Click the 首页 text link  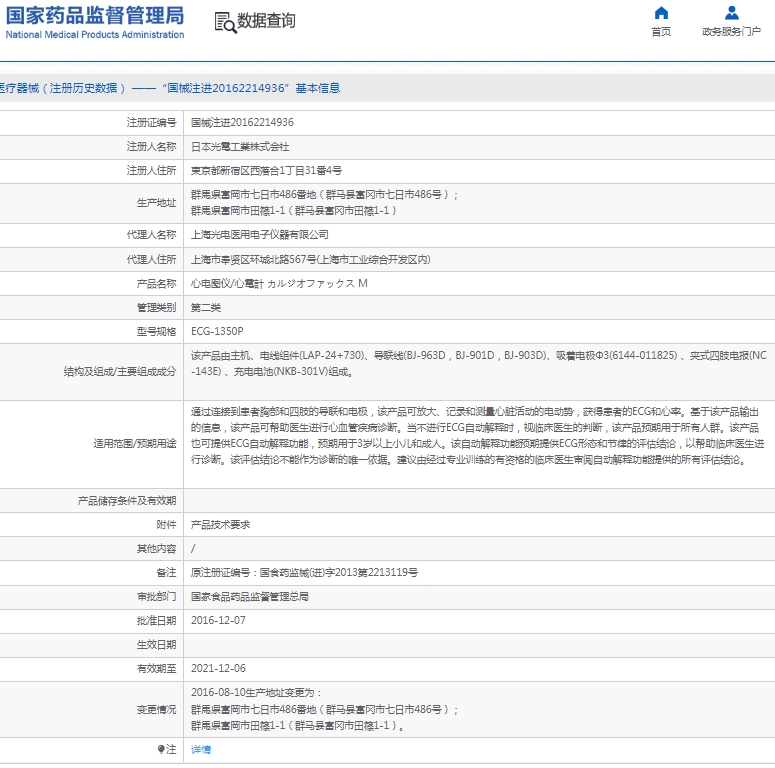(661, 32)
